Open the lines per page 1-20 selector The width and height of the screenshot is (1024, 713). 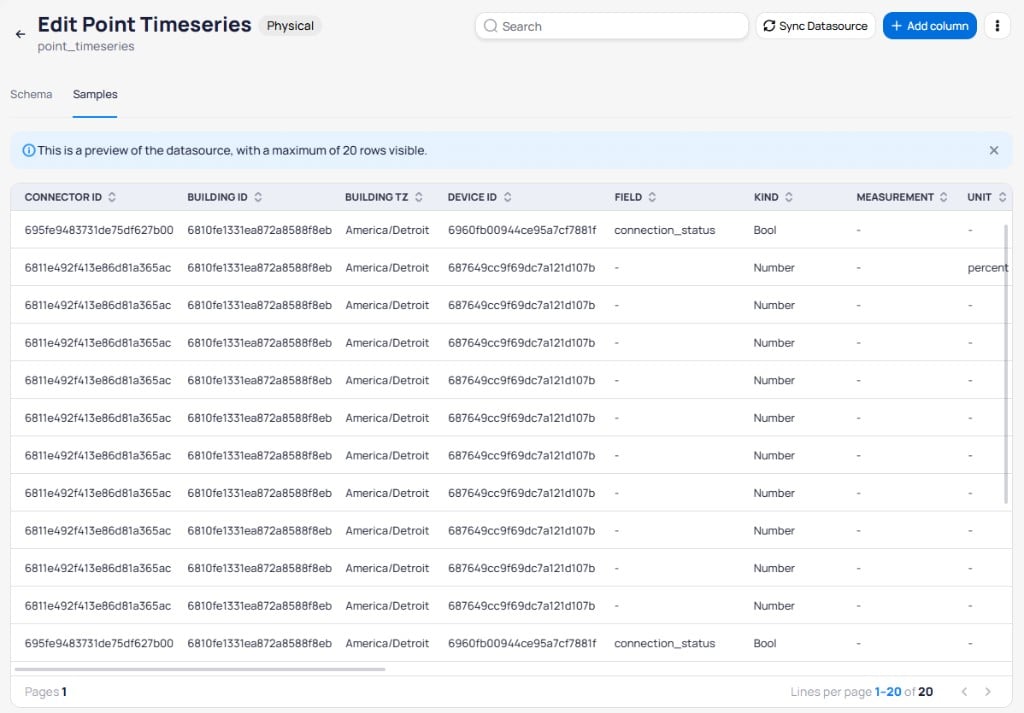(888, 691)
